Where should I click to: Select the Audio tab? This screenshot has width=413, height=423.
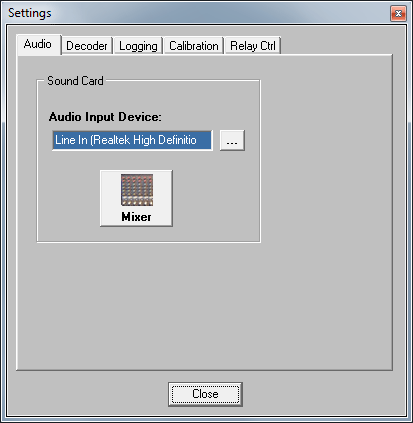pos(38,44)
